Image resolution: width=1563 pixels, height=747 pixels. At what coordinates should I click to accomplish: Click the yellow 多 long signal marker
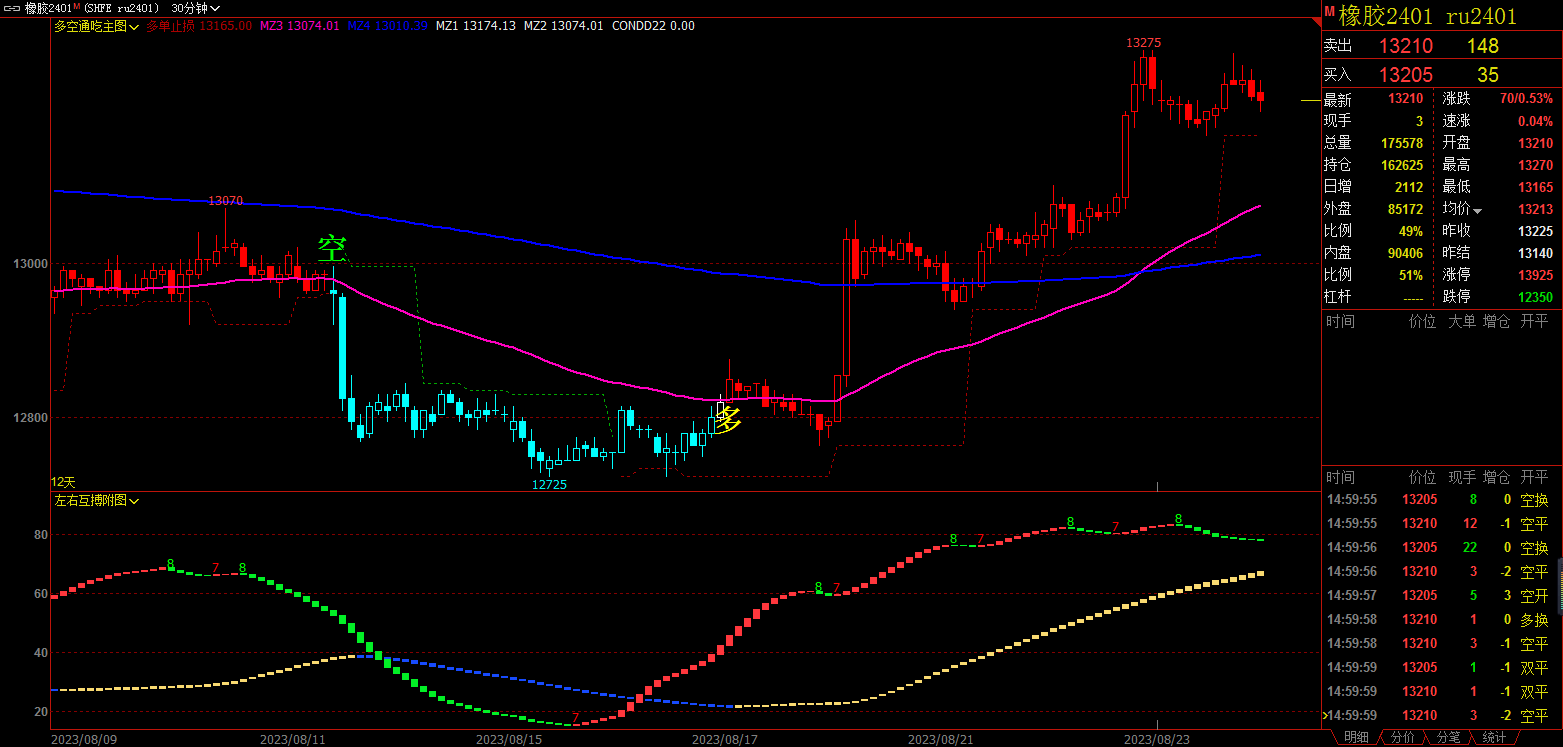[729, 420]
